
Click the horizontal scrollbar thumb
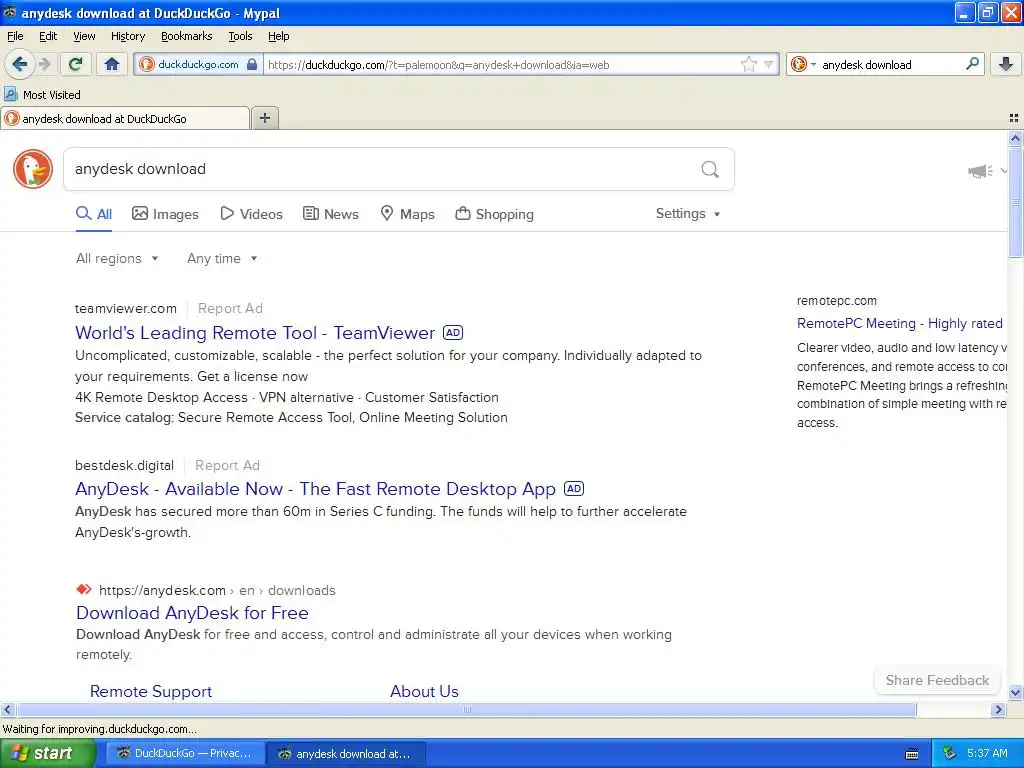point(466,709)
